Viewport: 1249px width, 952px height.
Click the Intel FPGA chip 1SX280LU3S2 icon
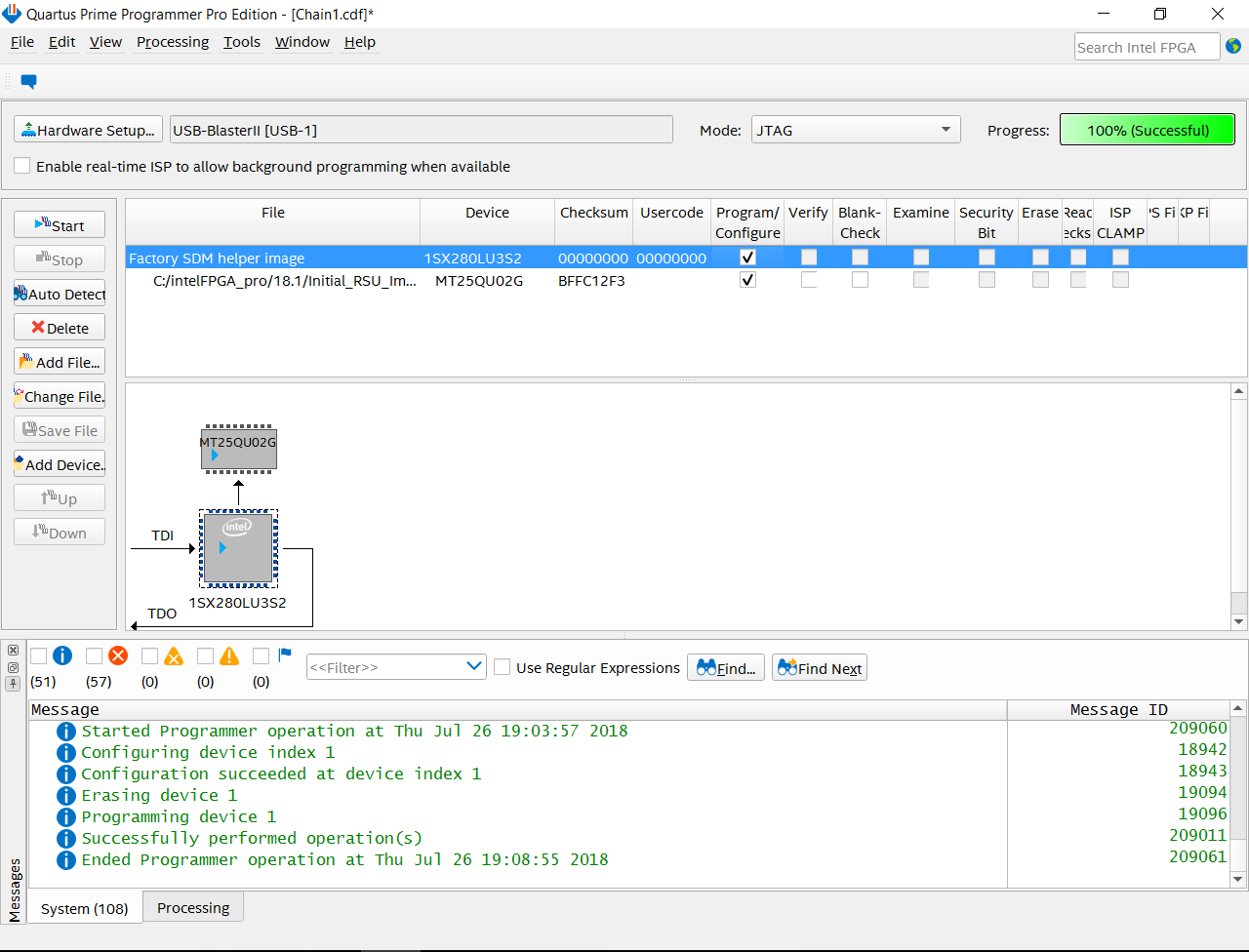238,548
